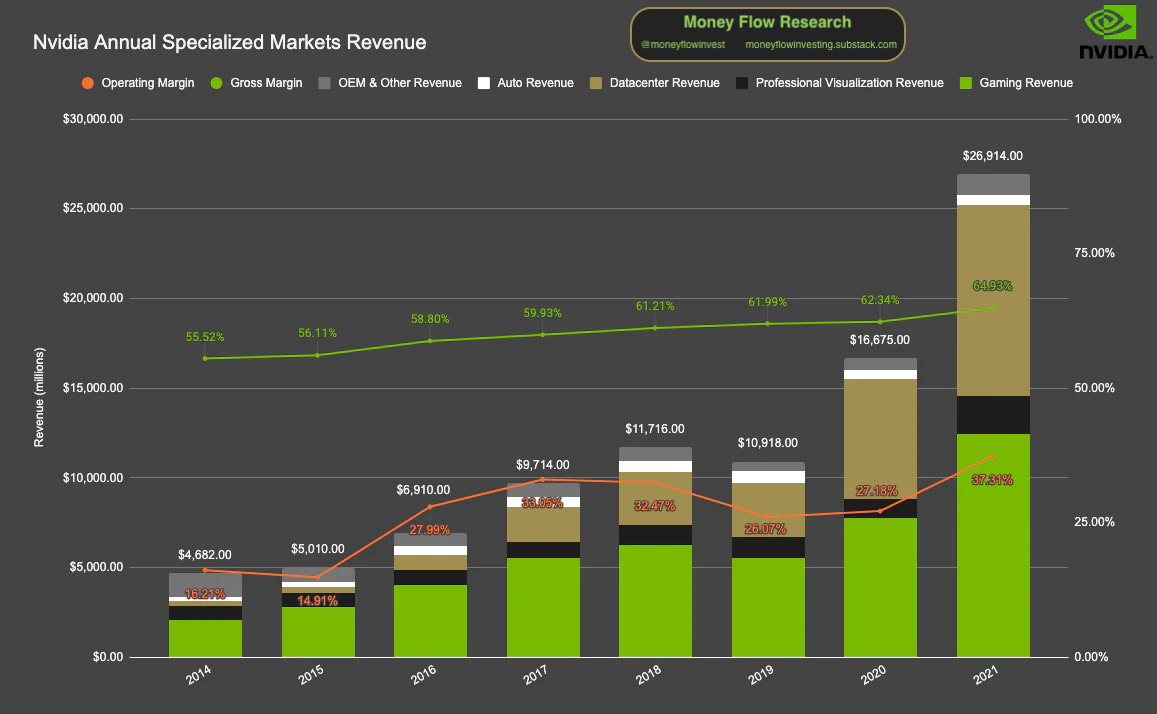This screenshot has height=714, width=1157.
Task: Click the 'Gaming Revenue' legend label
Action: [x=1026, y=83]
